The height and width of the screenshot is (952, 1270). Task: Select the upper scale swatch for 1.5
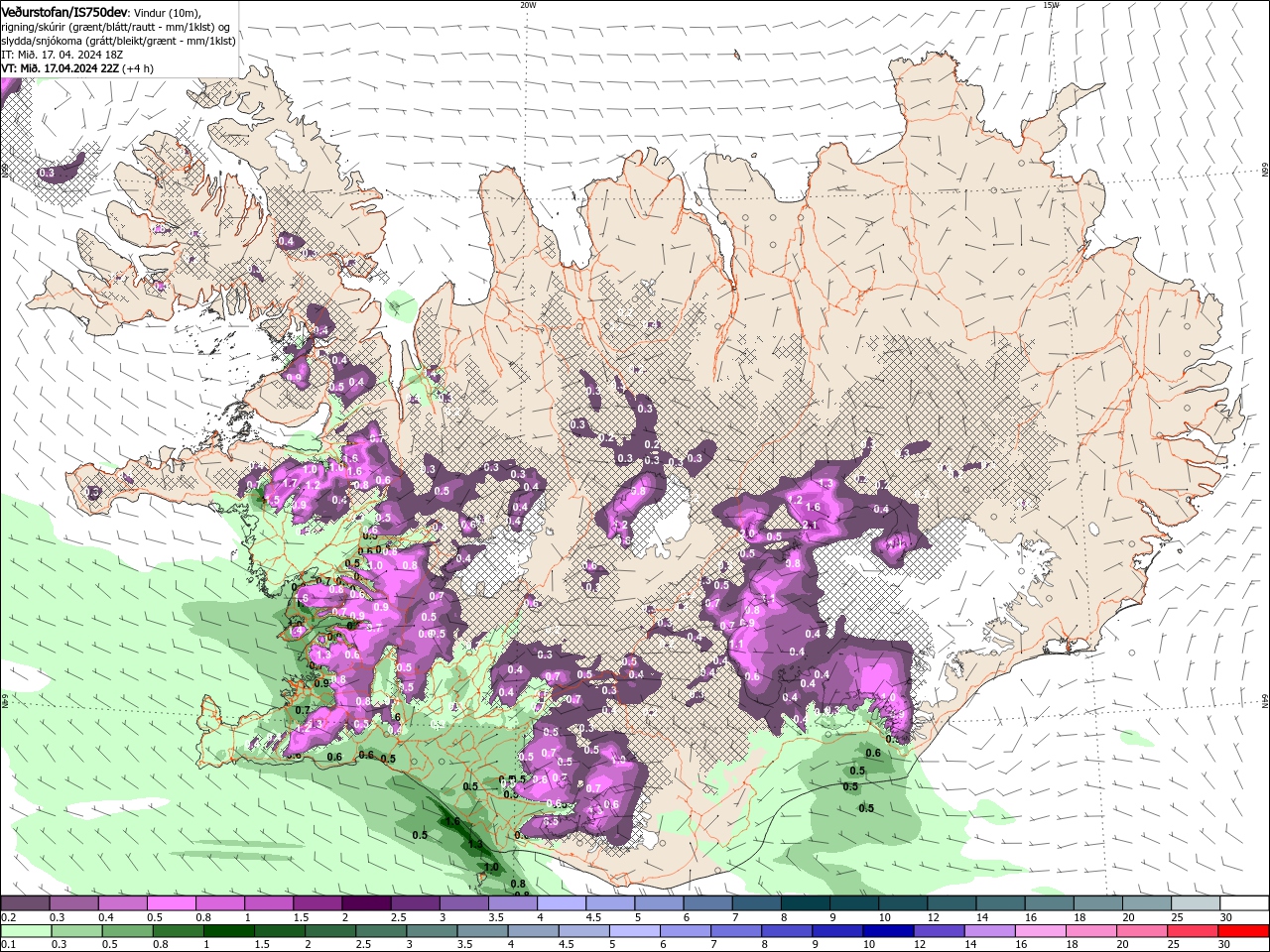(317, 903)
